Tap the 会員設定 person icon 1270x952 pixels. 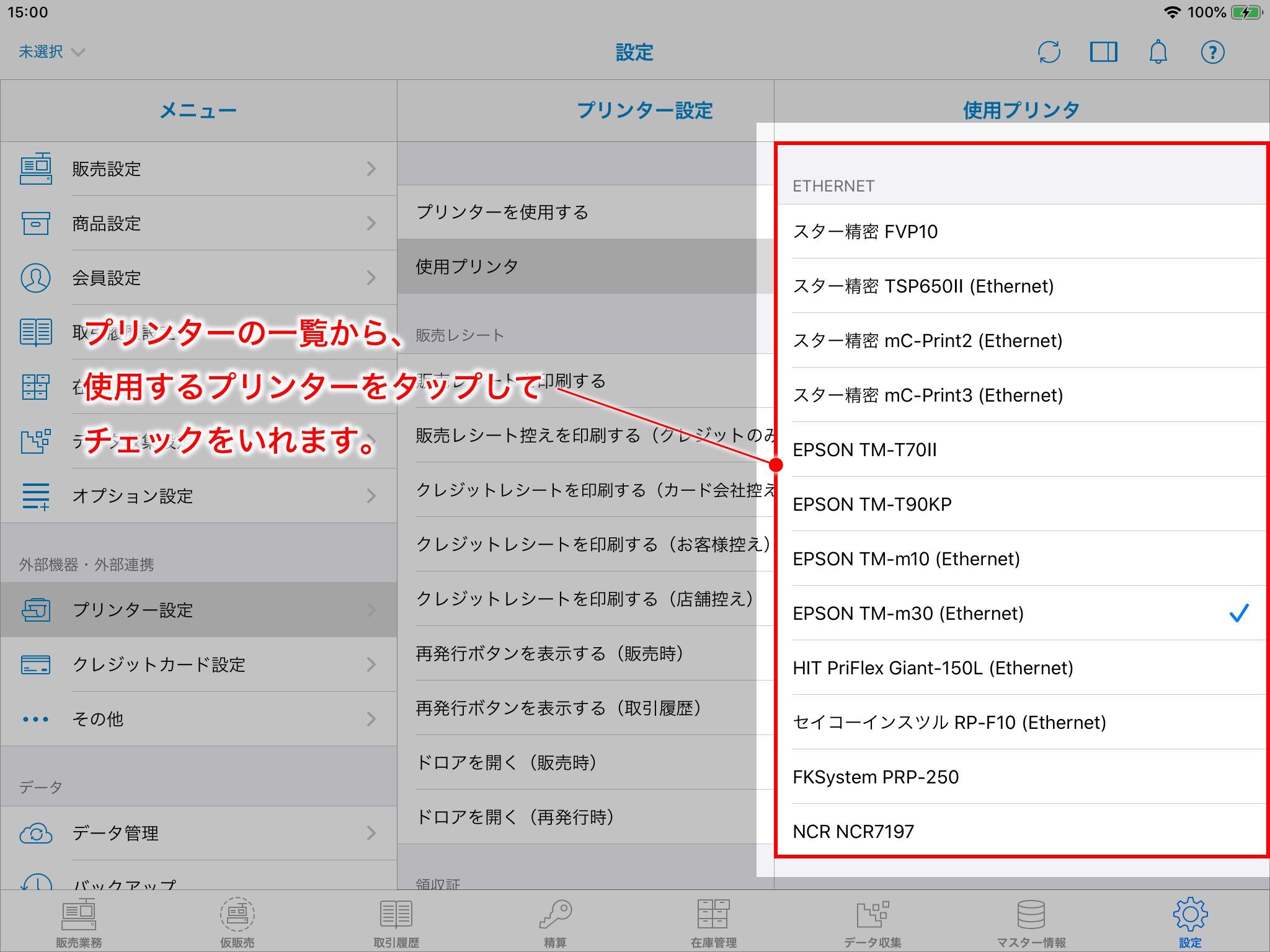36,278
